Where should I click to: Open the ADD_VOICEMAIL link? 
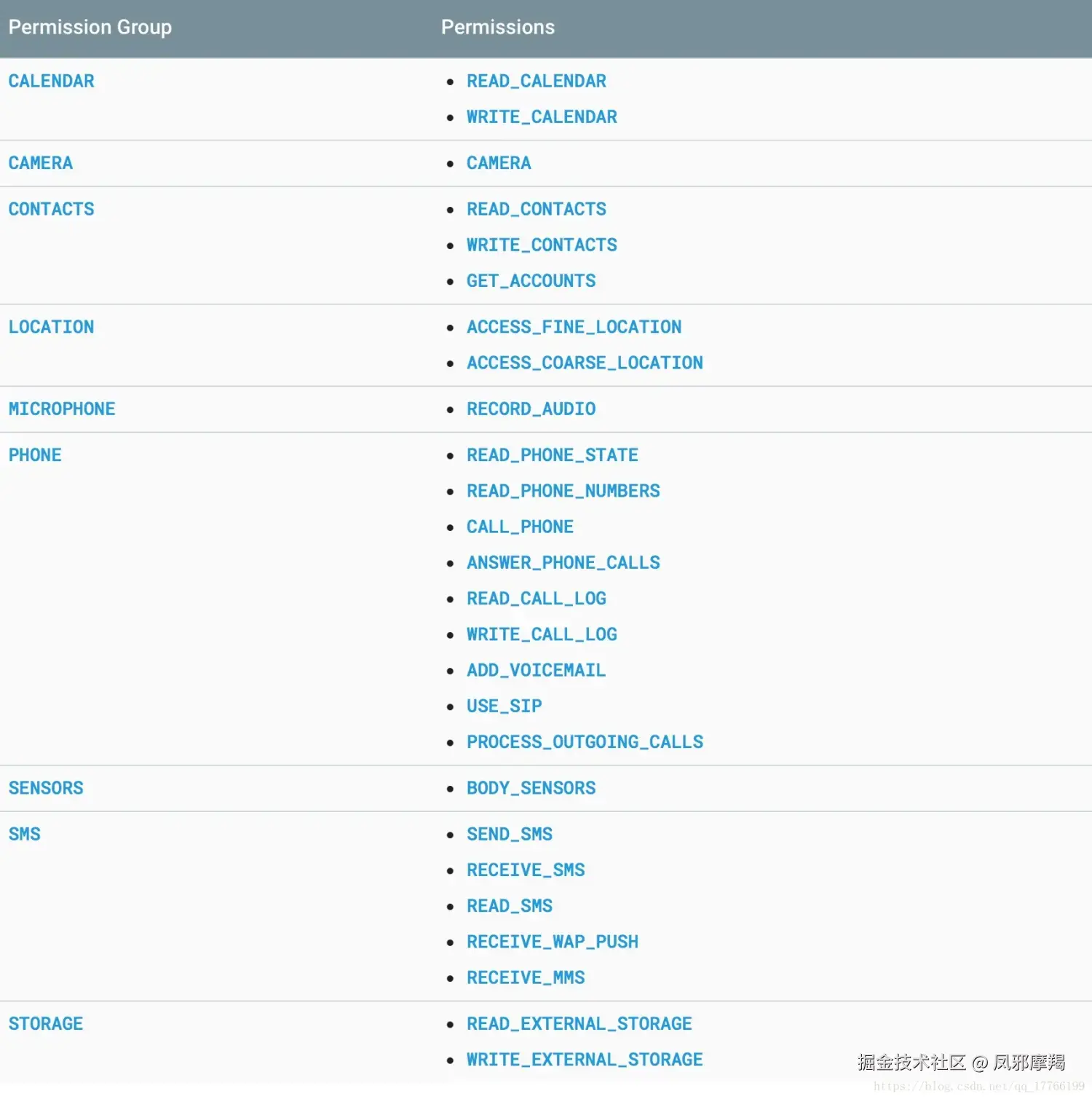[536, 670]
